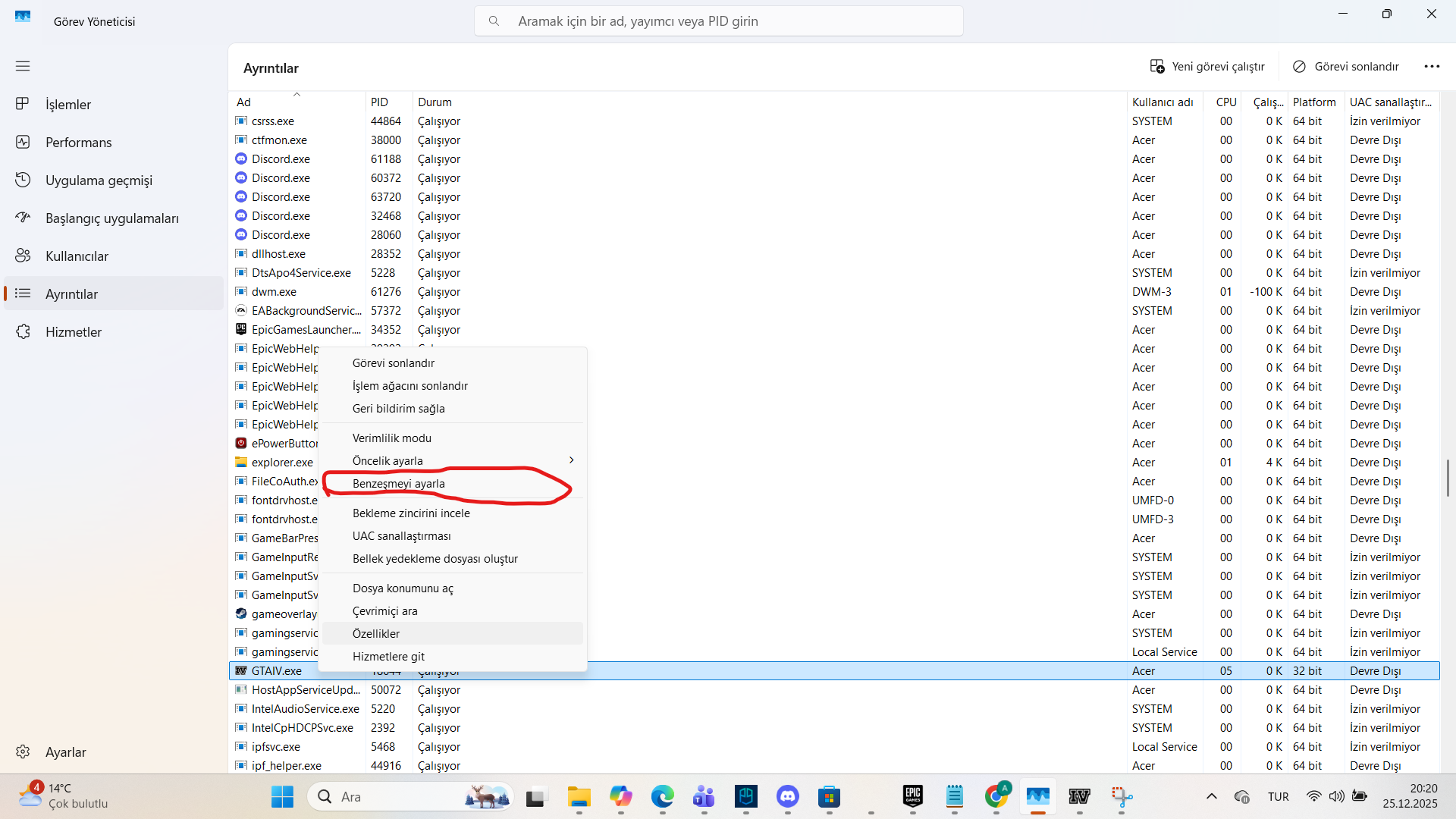Screen dimensions: 1456x819
Task: Open the clock showing 20:20
Action: pos(1410,796)
